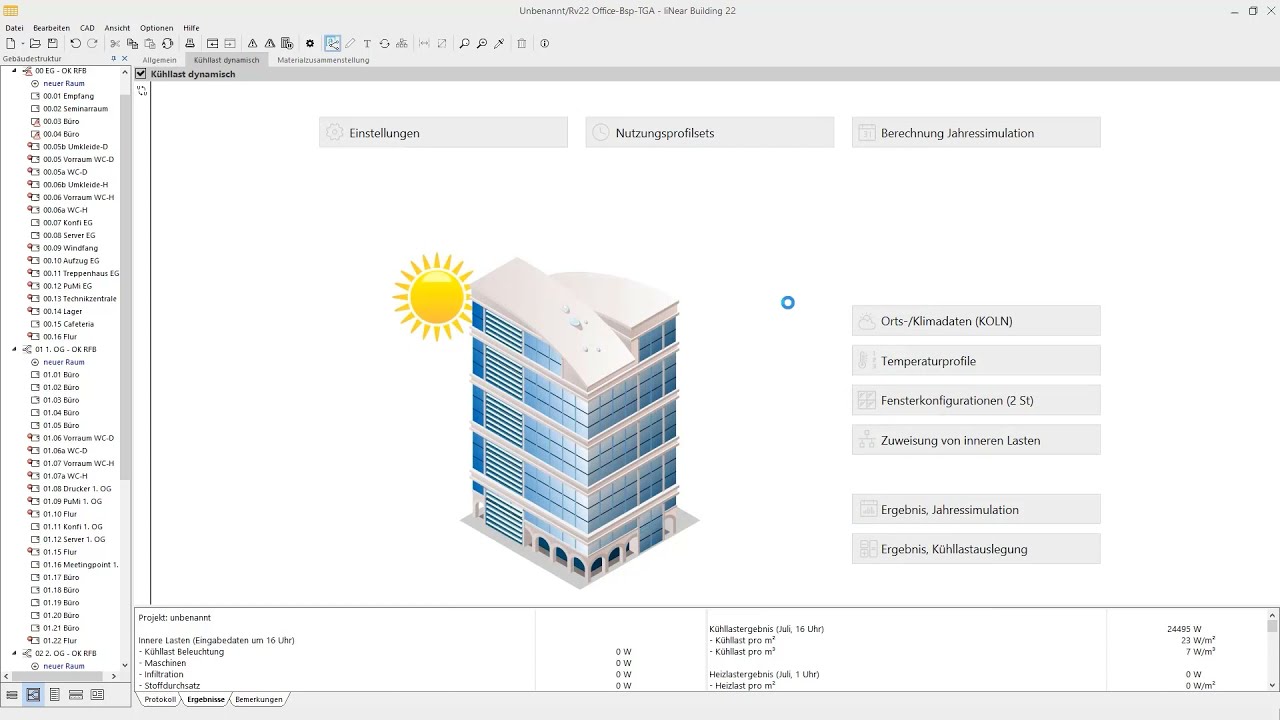Open Temperaturprofile button
The image size is (1280, 720).
pos(976,361)
